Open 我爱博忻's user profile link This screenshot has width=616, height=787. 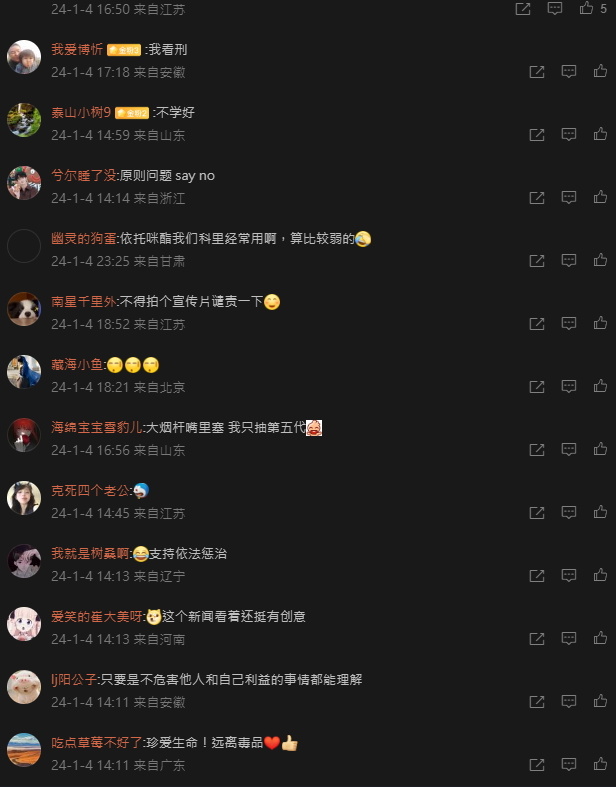point(77,49)
